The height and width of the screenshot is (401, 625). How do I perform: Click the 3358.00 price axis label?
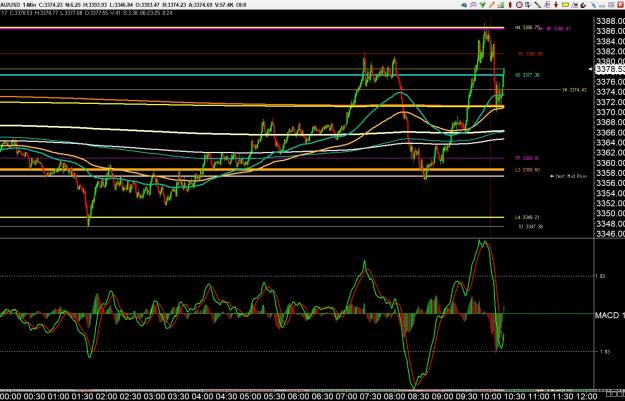coord(610,173)
